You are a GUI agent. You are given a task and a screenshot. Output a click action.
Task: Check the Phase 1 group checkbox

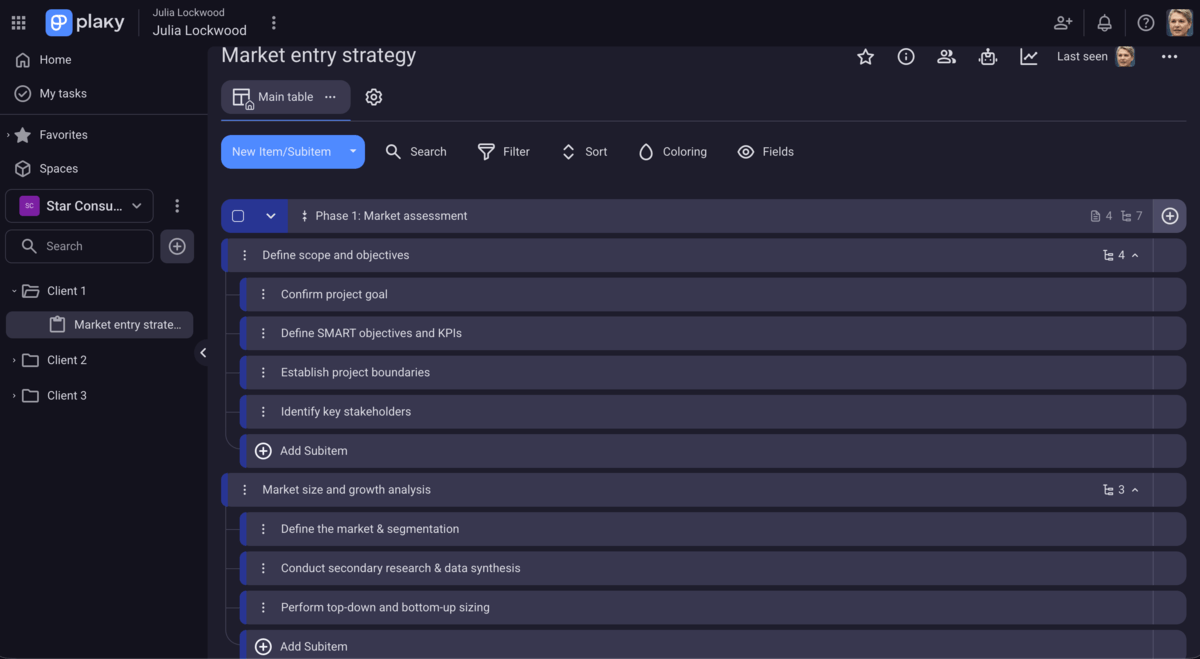237,215
